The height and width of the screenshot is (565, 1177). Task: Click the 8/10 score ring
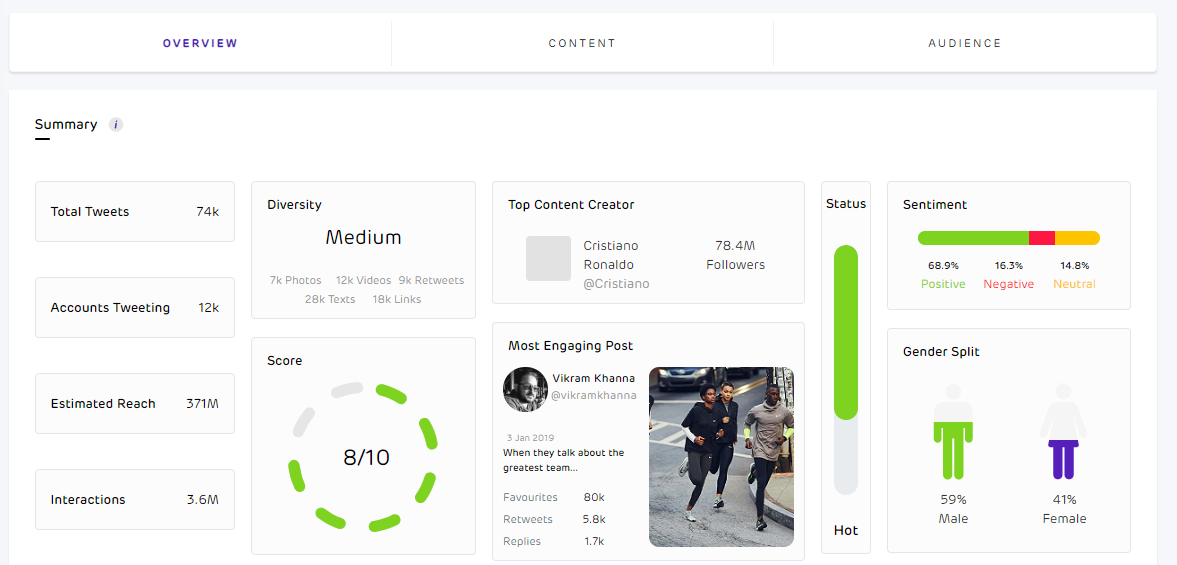pyautogui.click(x=363, y=458)
